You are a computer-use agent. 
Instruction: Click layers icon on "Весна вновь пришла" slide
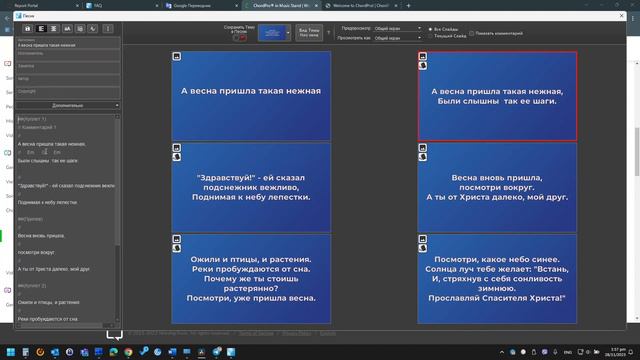(423, 157)
